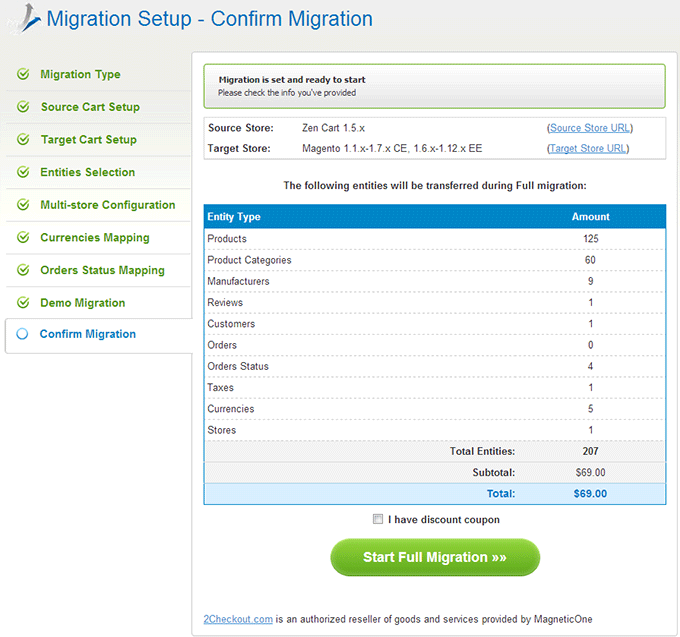Viewport: 680px width, 637px height.
Task: Go to Target Cart Setup step
Action: (88, 140)
